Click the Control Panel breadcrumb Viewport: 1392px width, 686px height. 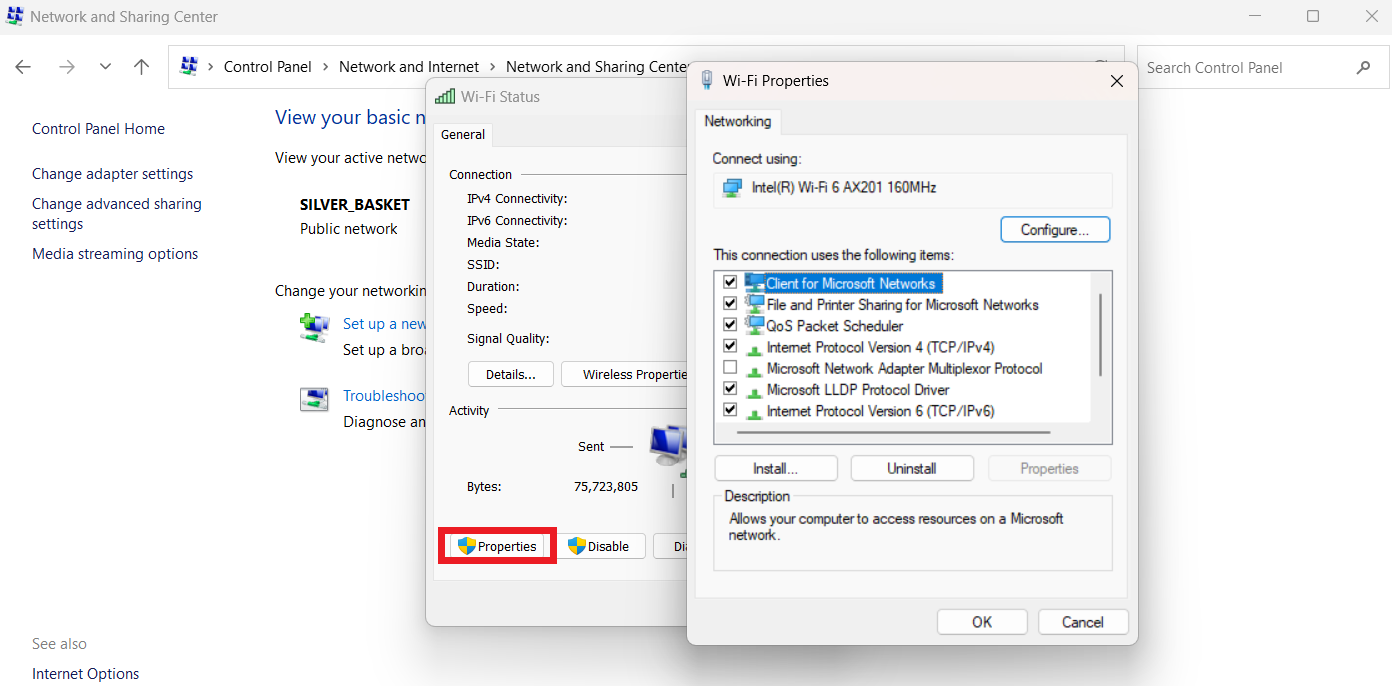[x=268, y=67]
